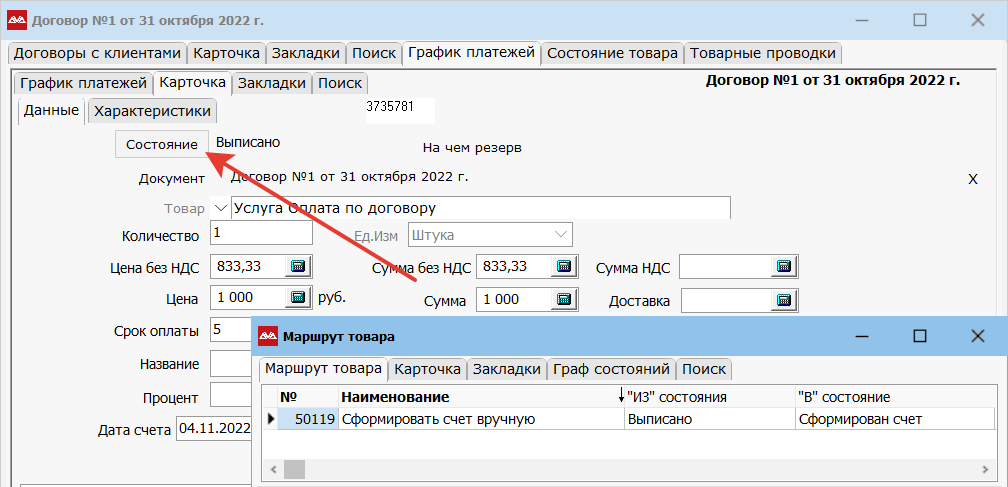This screenshot has height=487, width=1008.
Task: Minimize the Маршрут товара window
Action: (862, 336)
